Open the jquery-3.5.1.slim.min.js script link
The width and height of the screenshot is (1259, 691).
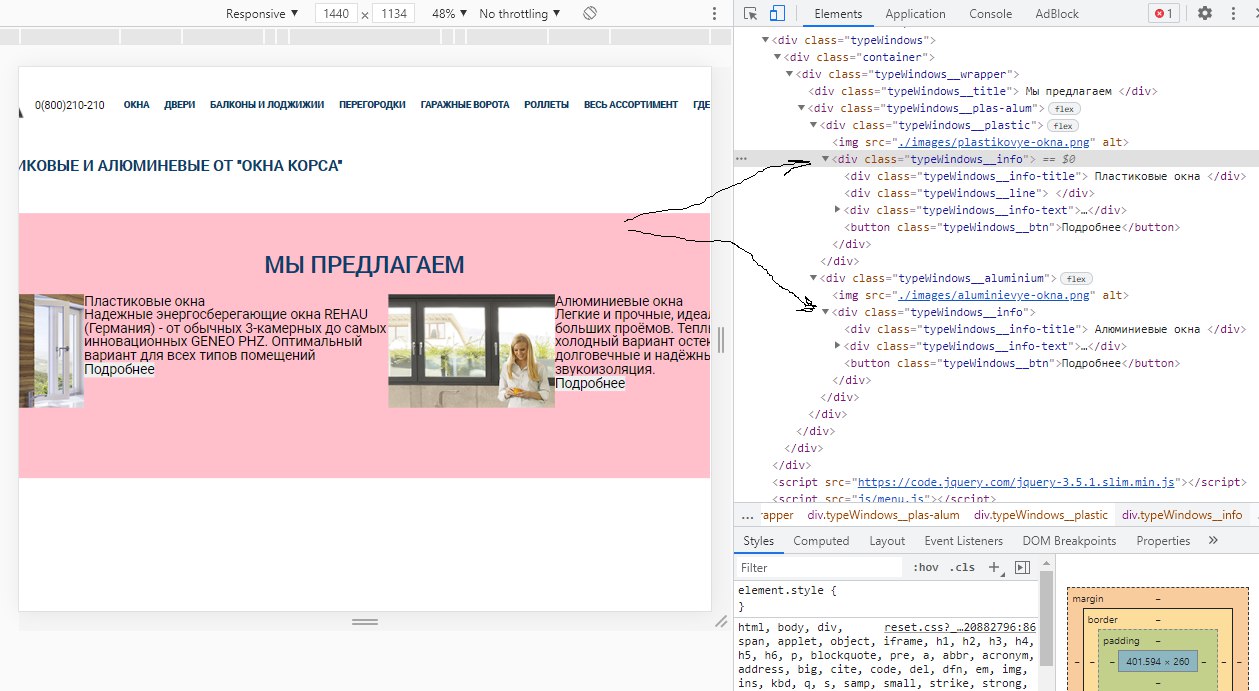tap(1016, 482)
